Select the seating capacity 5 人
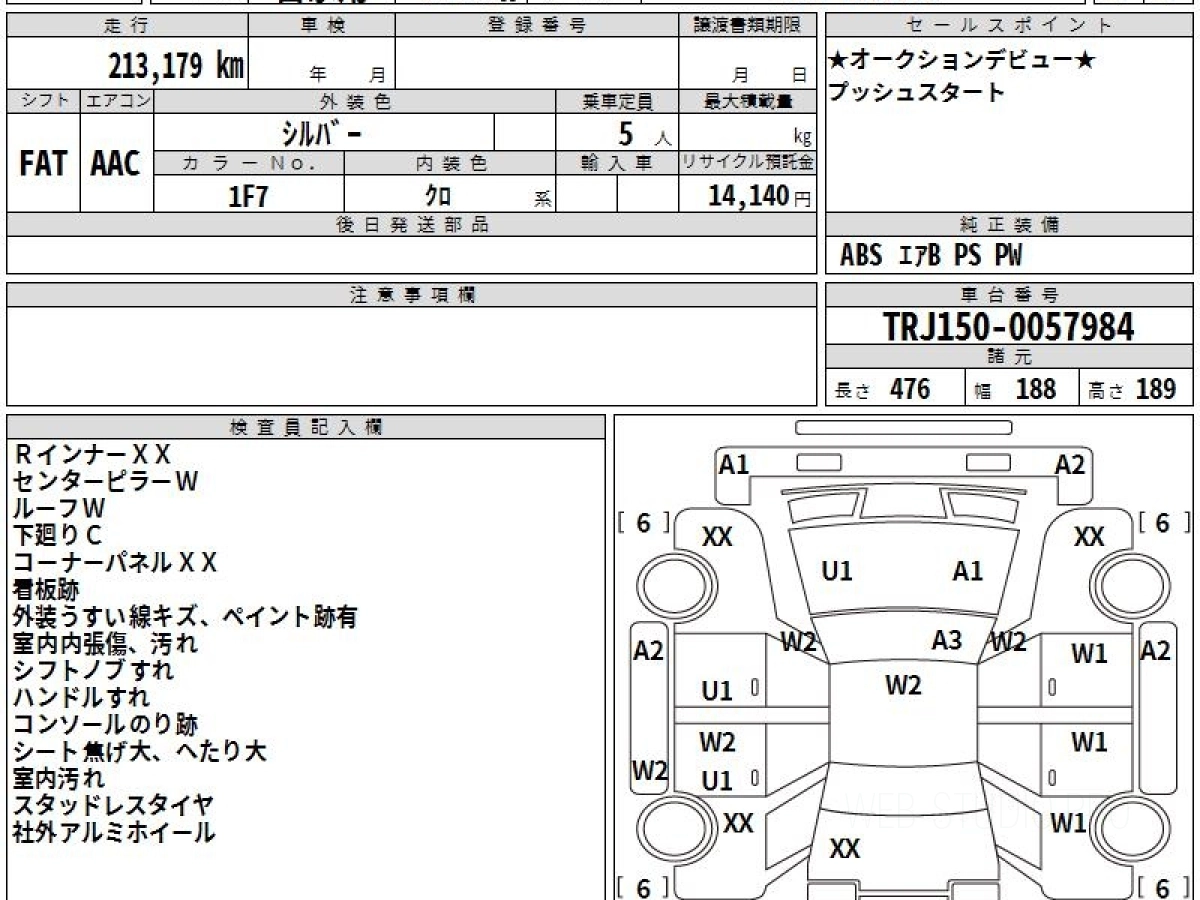The image size is (1200, 900). pyautogui.click(x=644, y=134)
